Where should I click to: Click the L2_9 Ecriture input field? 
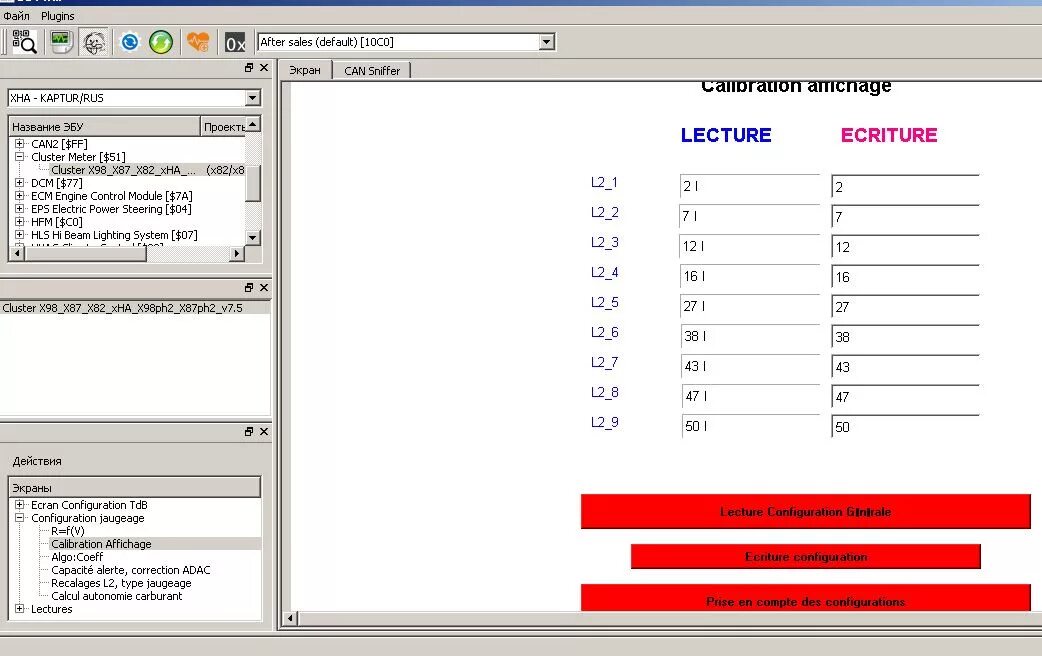pyautogui.click(x=905, y=426)
